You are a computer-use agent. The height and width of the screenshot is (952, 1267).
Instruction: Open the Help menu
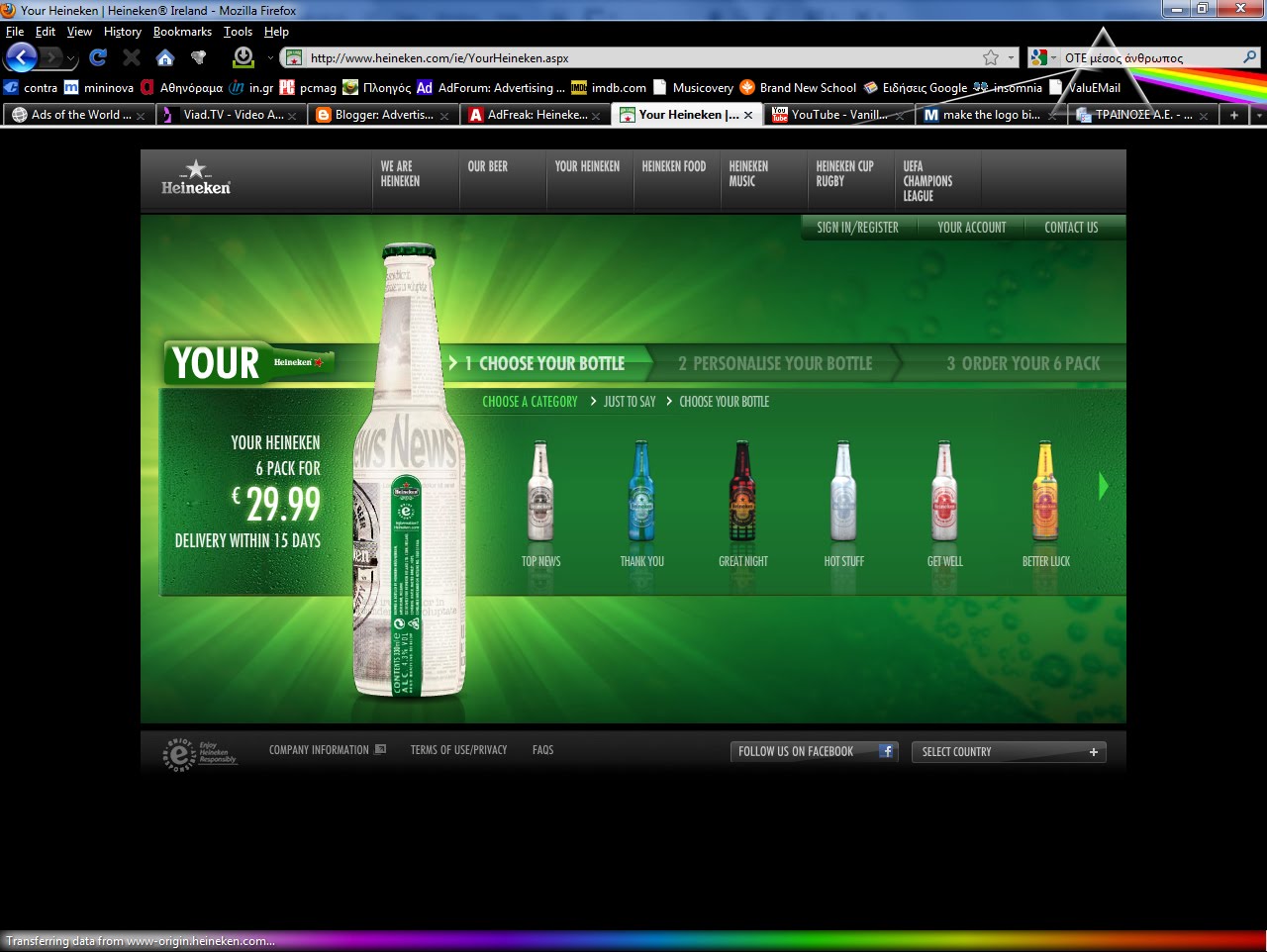click(x=276, y=32)
